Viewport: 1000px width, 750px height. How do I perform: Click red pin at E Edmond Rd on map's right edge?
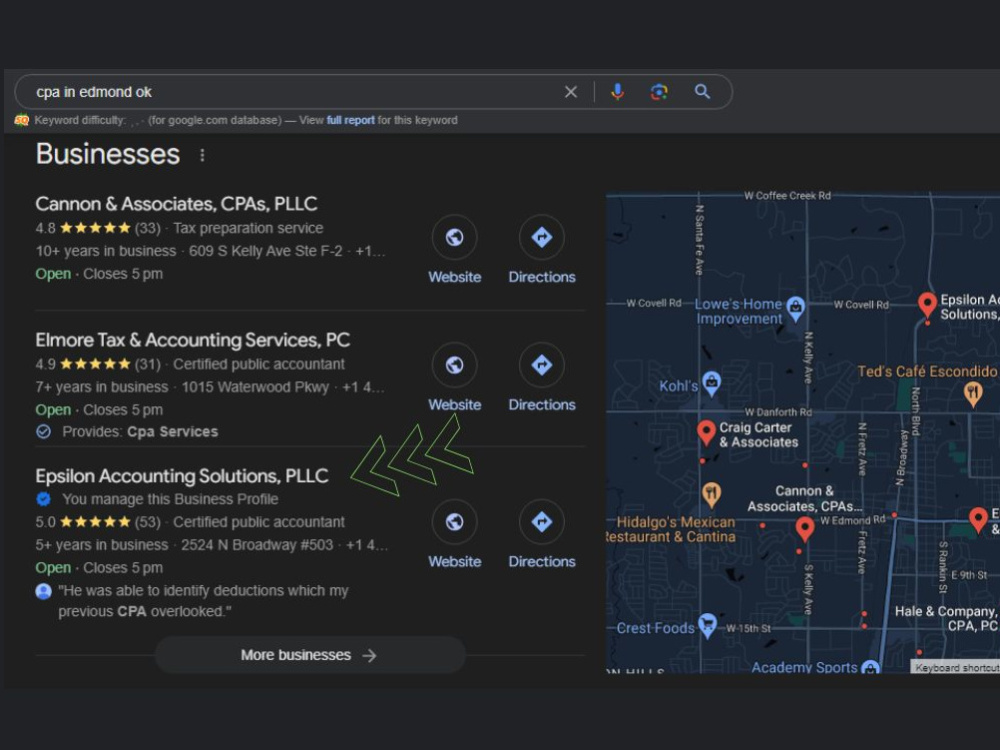[978, 520]
